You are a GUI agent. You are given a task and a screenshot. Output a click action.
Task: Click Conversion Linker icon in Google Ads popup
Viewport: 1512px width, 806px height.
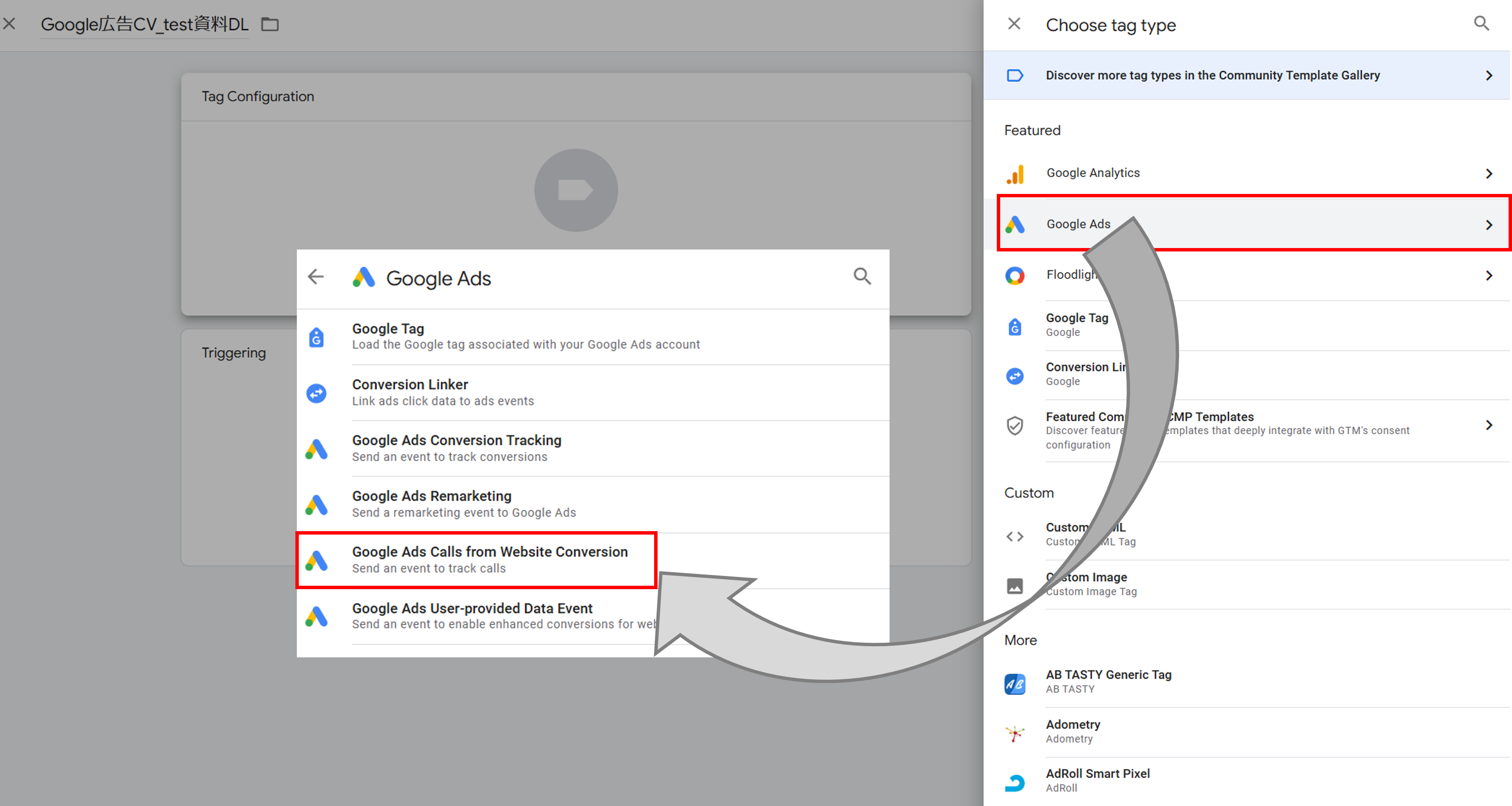316,393
